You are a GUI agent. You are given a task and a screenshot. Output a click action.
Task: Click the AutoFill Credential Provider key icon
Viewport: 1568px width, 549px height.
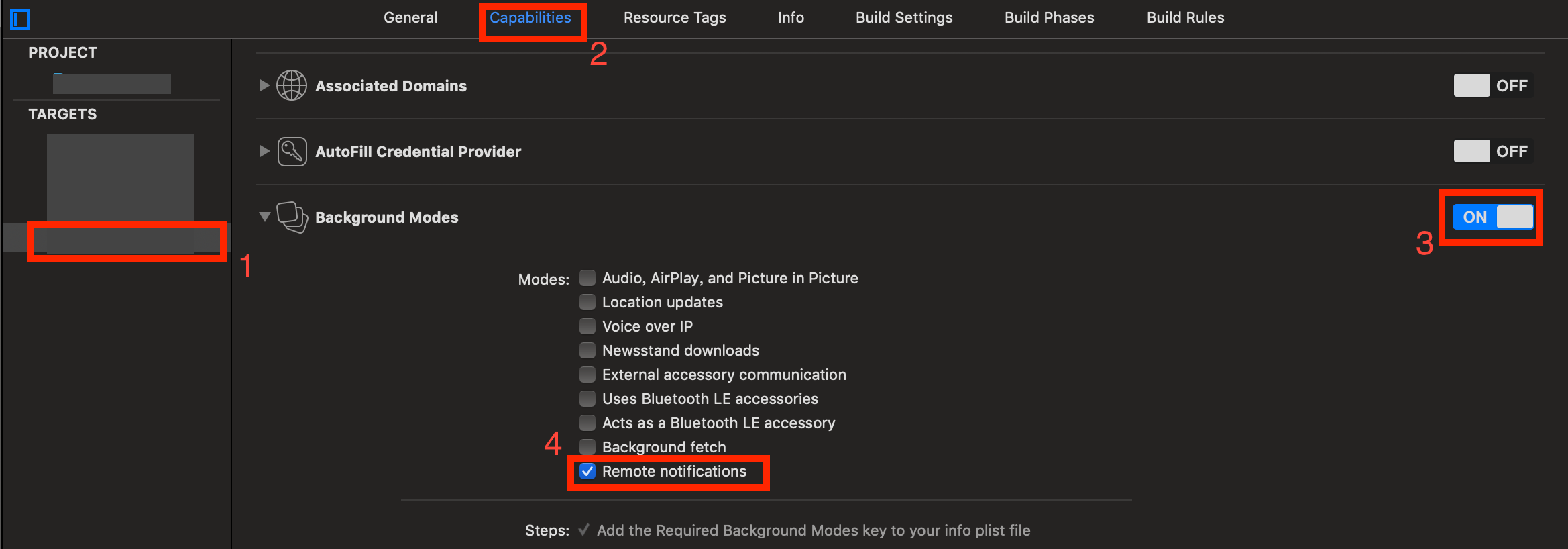click(x=291, y=151)
